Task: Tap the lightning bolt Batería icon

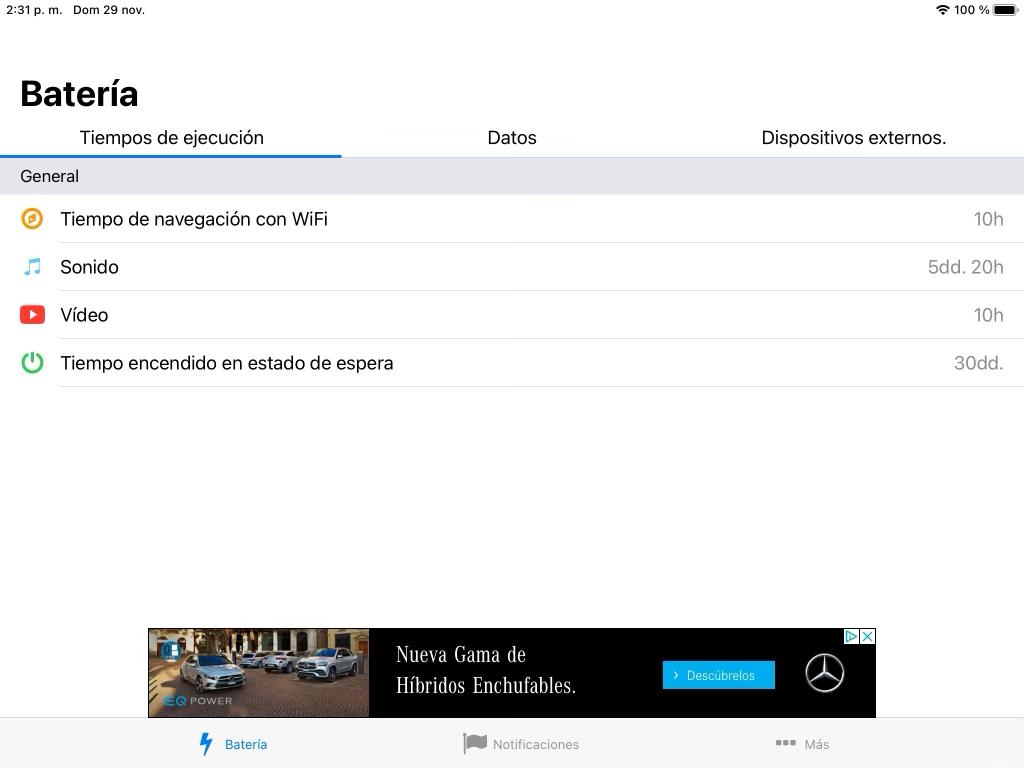Action: pos(206,744)
